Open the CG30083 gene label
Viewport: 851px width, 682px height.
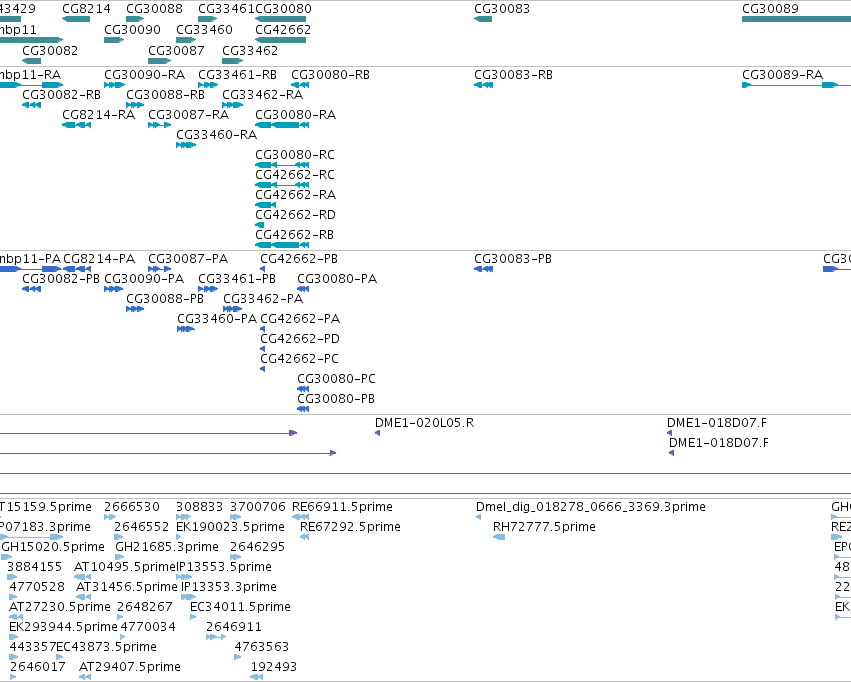(502, 9)
